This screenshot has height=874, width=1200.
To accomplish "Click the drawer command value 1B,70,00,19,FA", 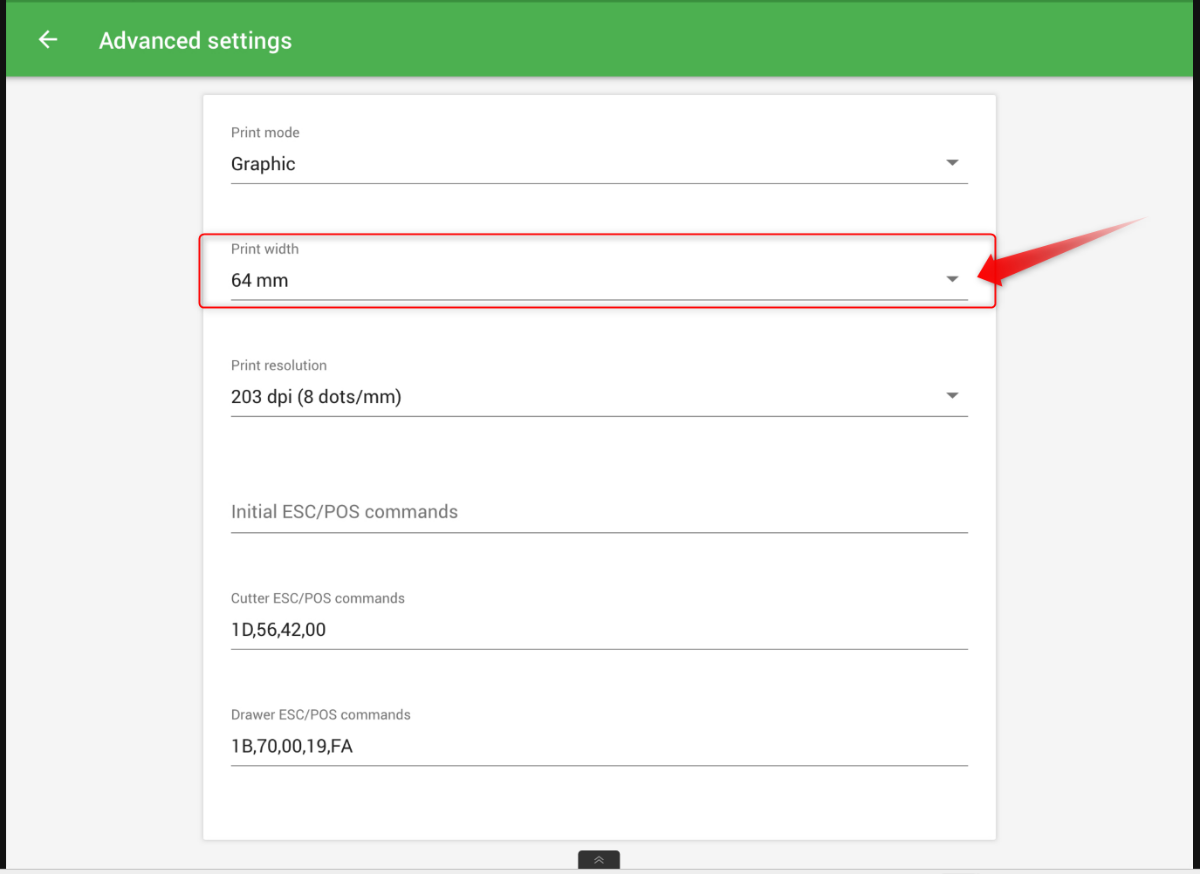I will click(292, 746).
